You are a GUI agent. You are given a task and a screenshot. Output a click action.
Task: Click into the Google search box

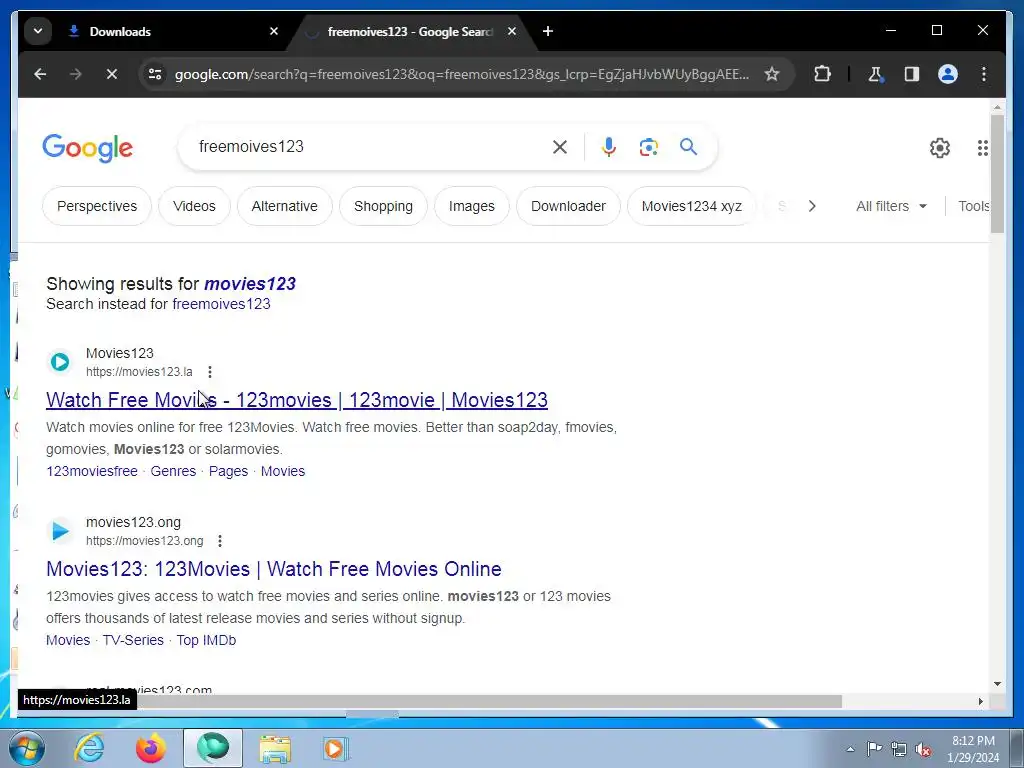pos(372,147)
